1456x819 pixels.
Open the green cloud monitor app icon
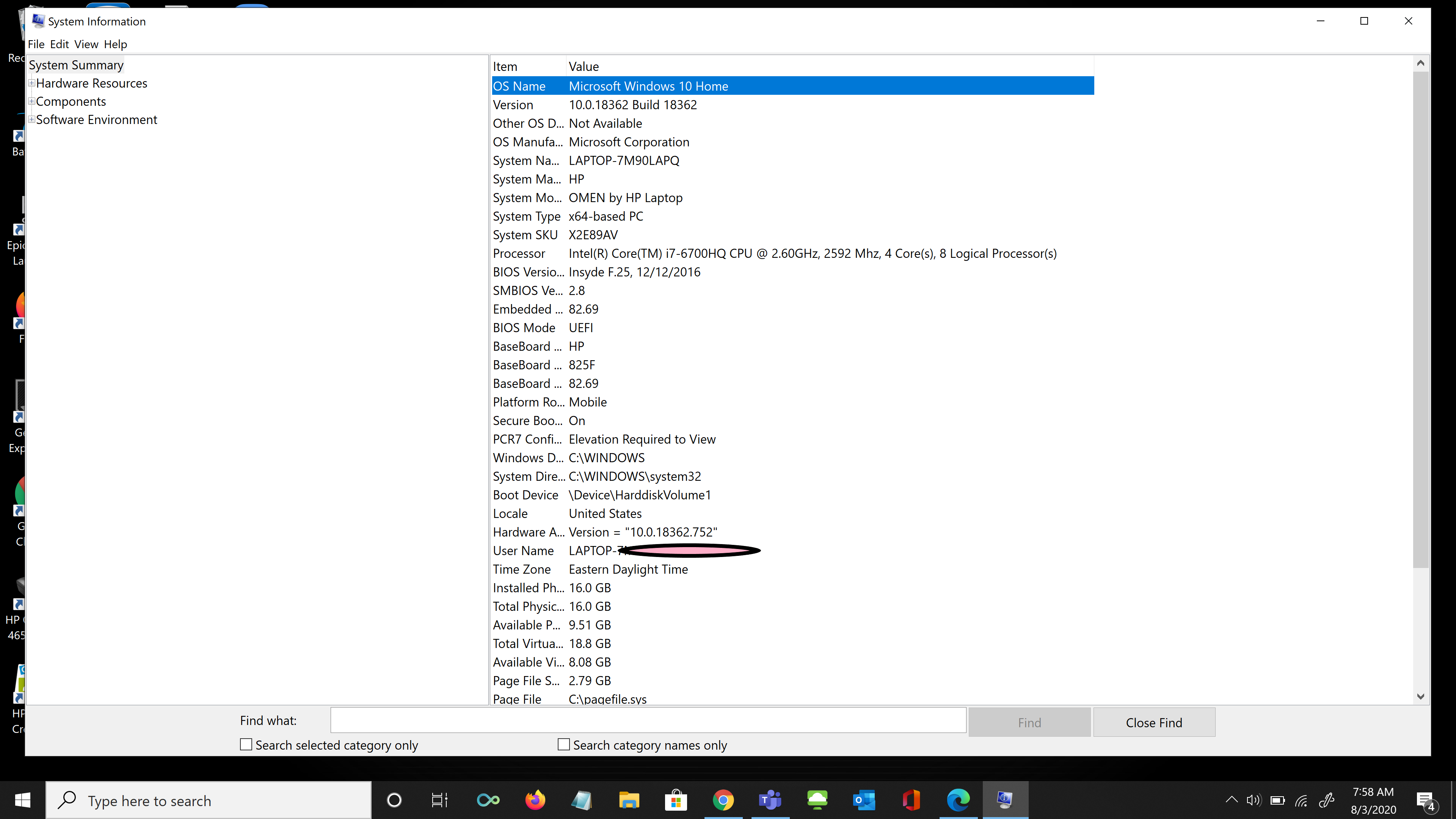click(817, 800)
